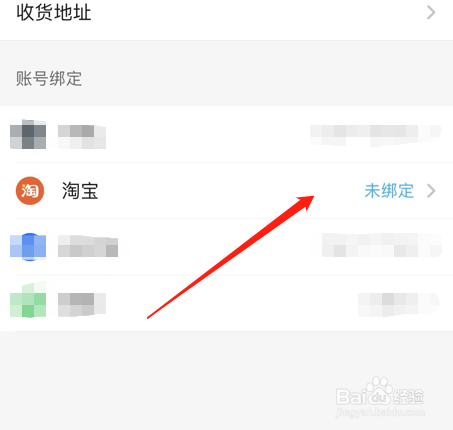Select the 淘宝 account label

[x=80, y=191]
